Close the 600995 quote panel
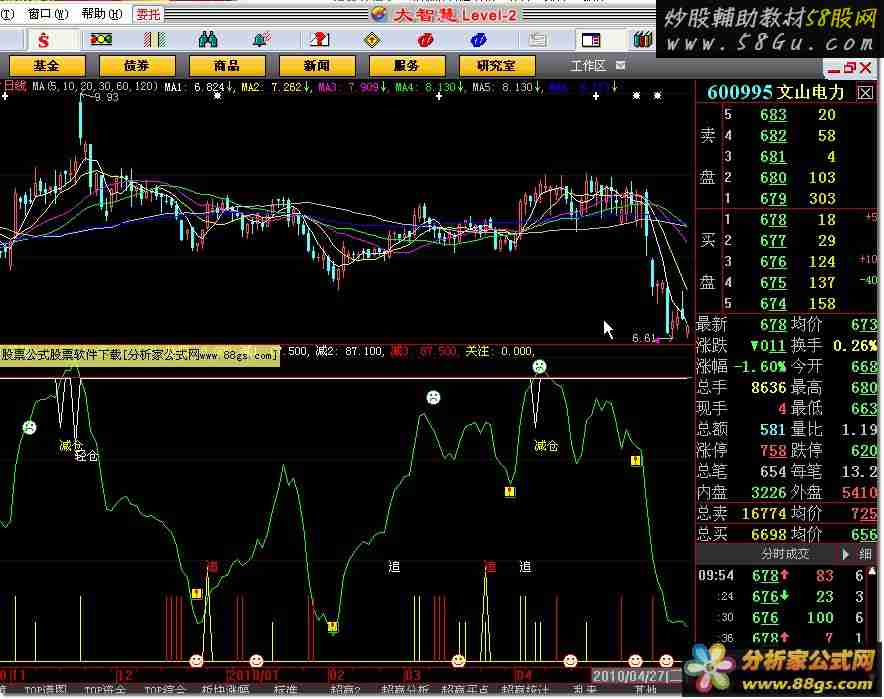Image resolution: width=884 pixels, height=699 pixels. coord(865,92)
